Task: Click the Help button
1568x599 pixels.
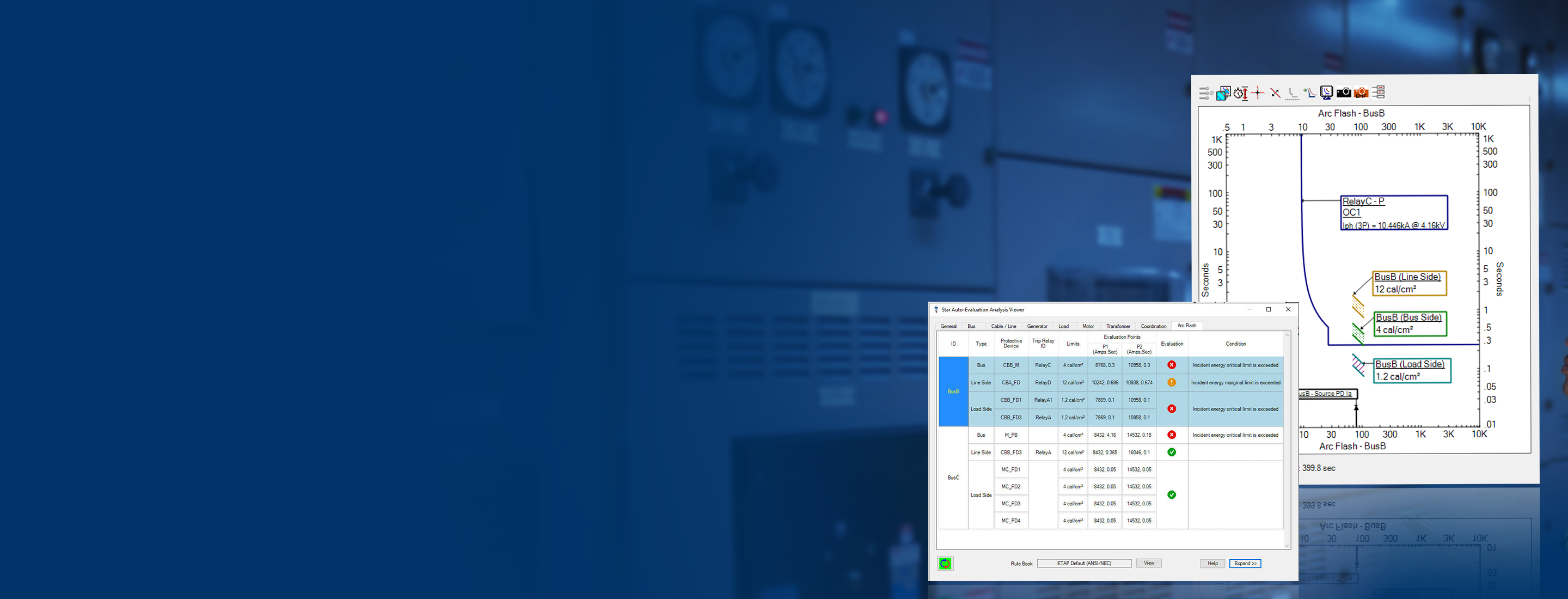Action: click(x=1212, y=564)
